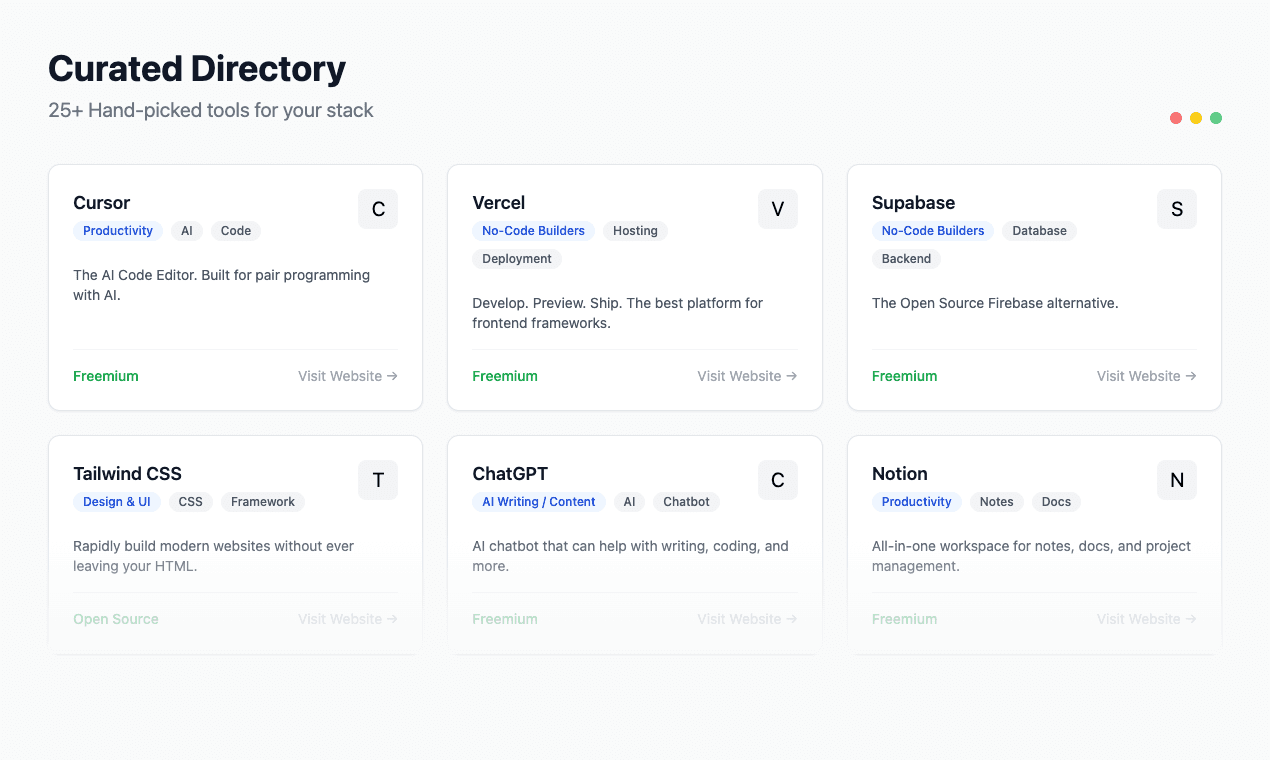This screenshot has height=760, width=1270.
Task: Select the ChatGPT "C" logo icon
Action: (x=778, y=480)
